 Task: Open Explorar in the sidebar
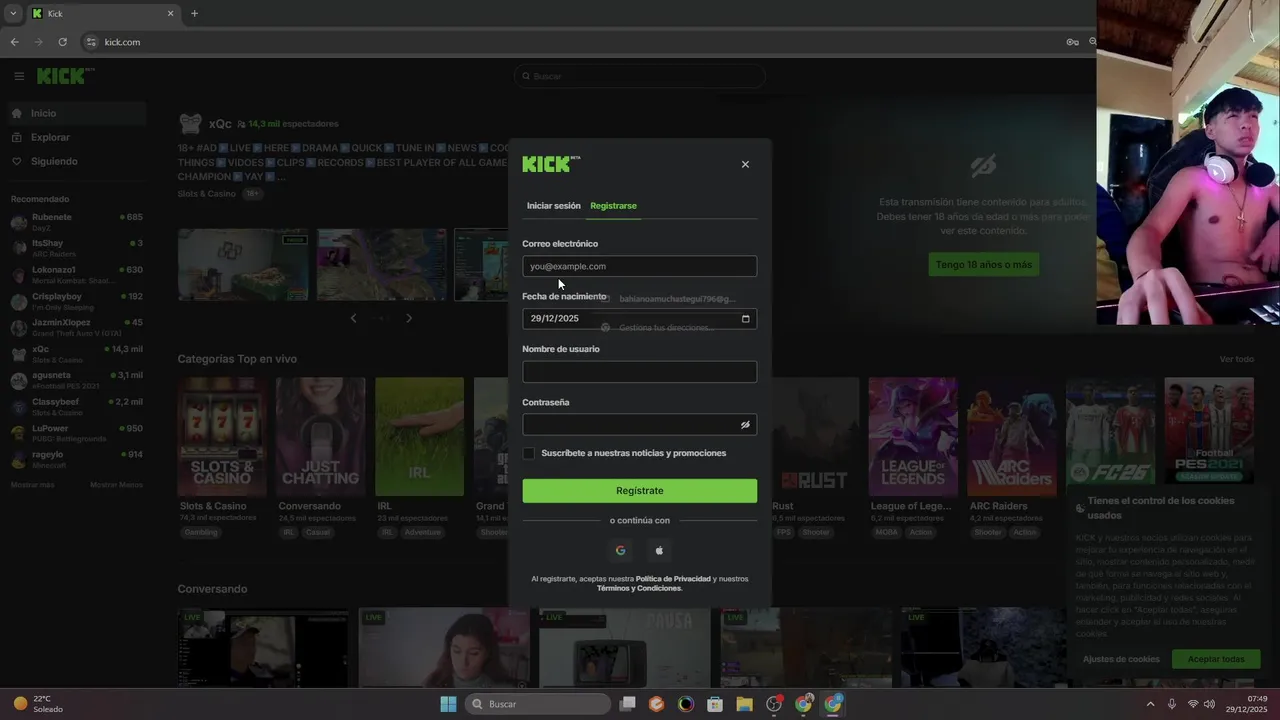coord(77,137)
